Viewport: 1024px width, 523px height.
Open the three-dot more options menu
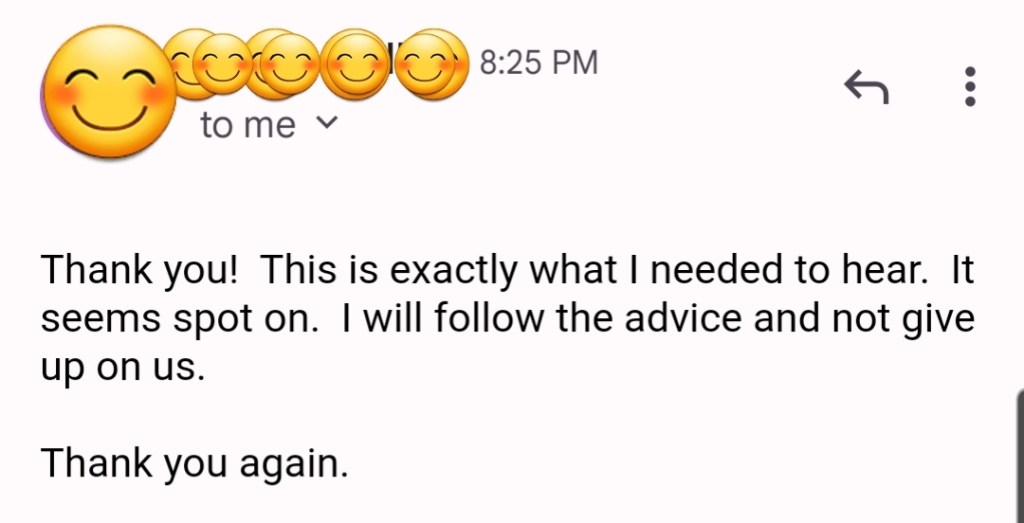[969, 88]
